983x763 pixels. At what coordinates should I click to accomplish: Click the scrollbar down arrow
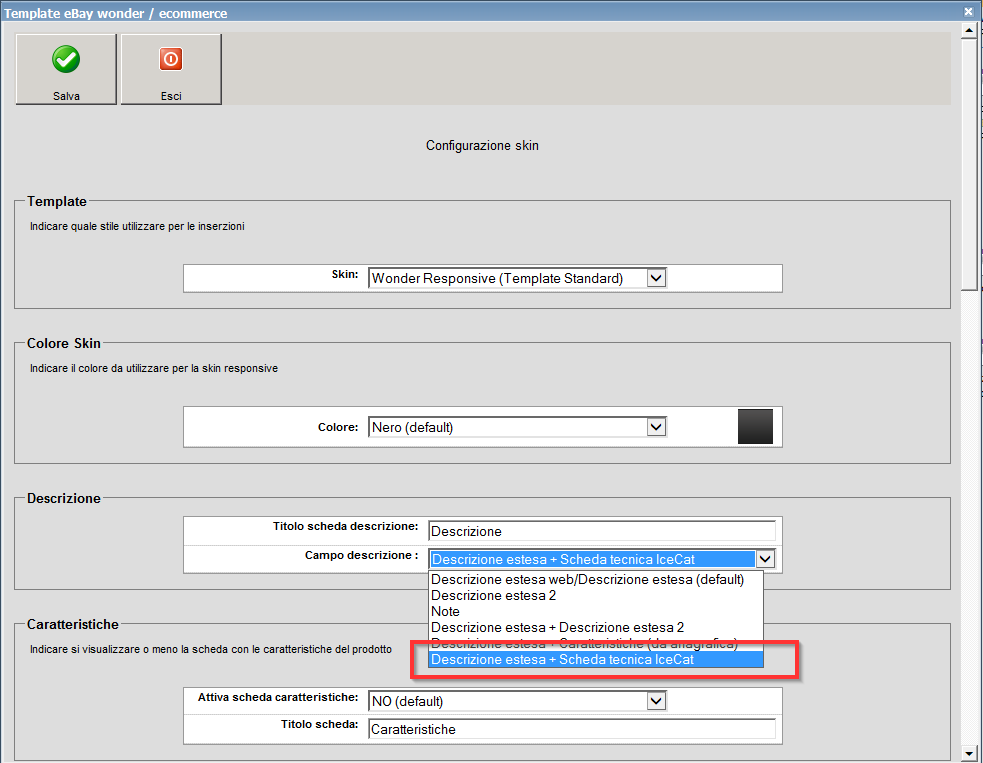point(969,754)
